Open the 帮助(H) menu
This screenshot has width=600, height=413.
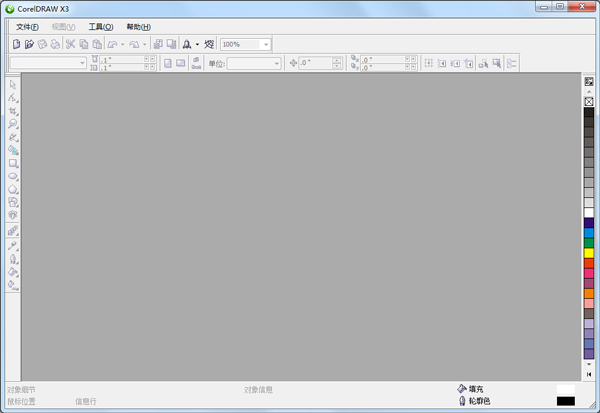[139, 27]
